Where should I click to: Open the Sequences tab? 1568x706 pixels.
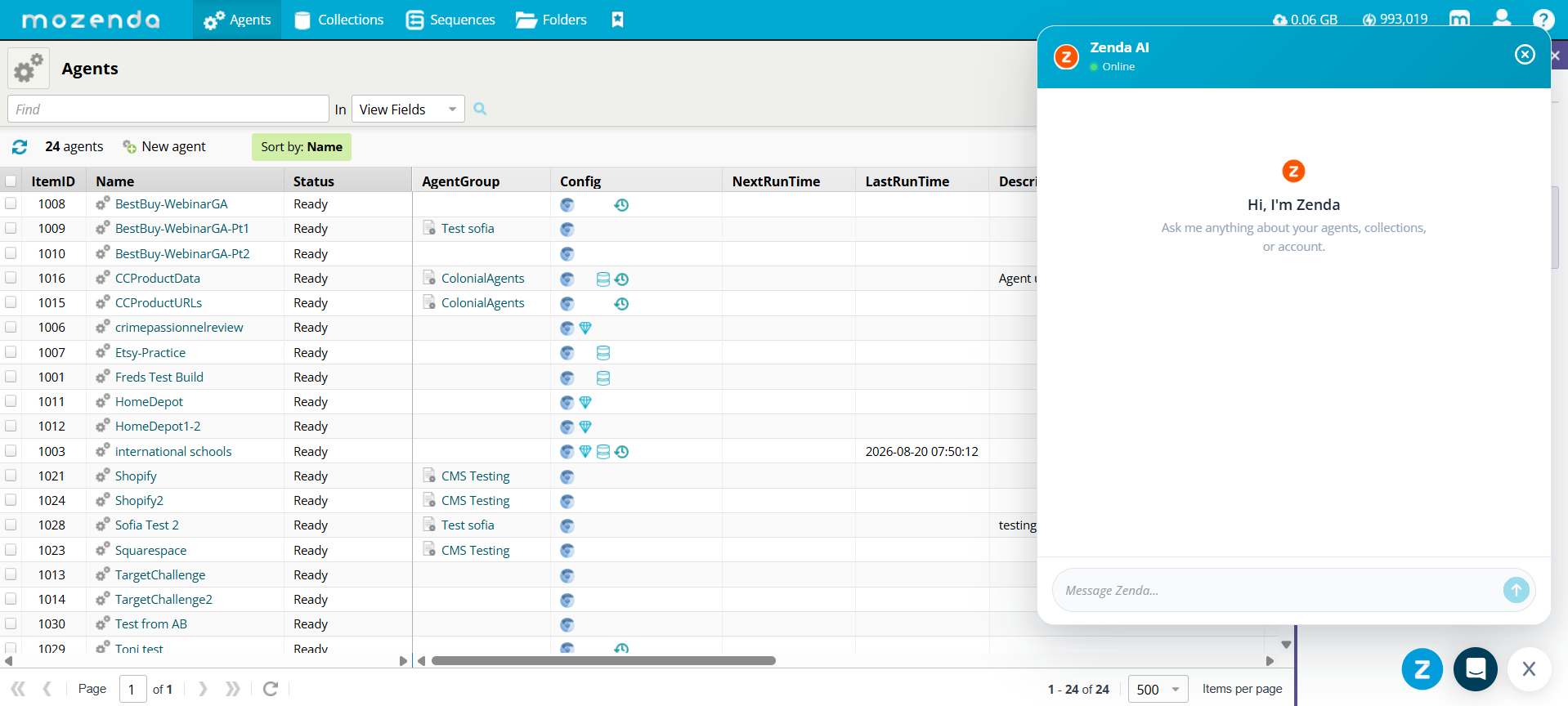coord(450,20)
